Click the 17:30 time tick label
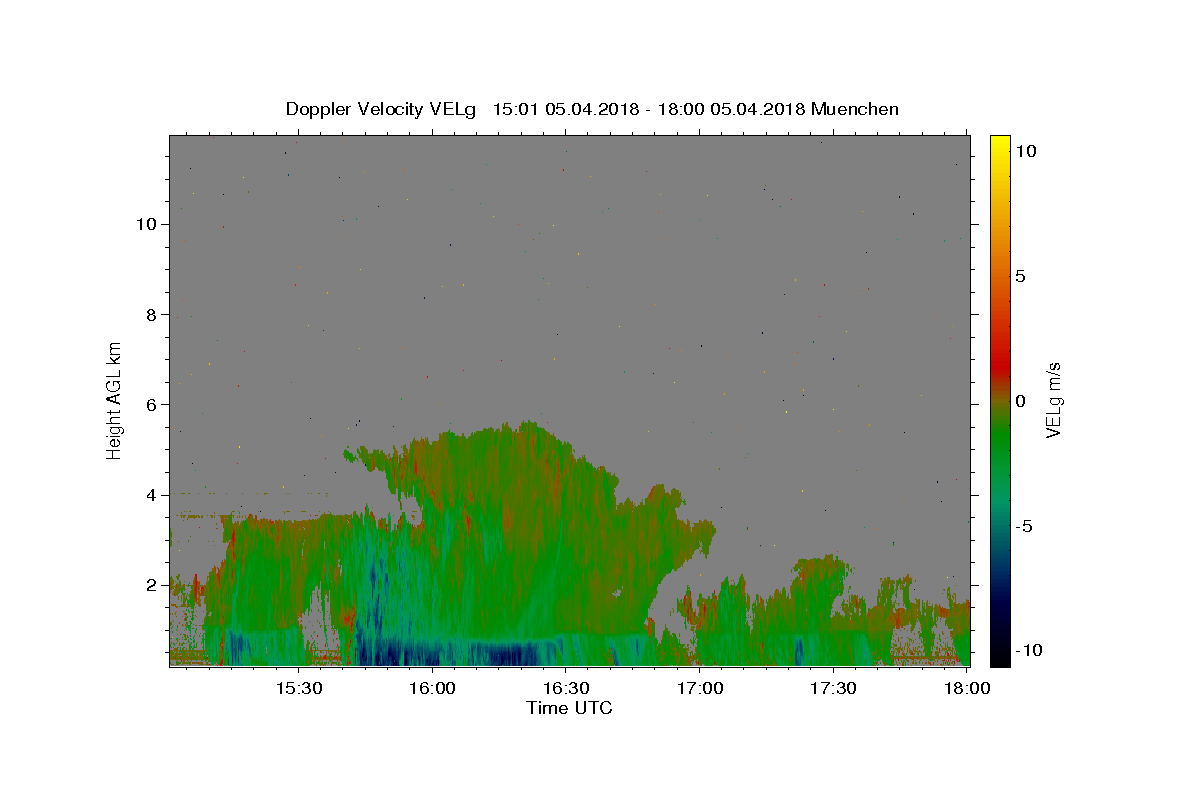The width and height of the screenshot is (1200, 800). click(833, 688)
